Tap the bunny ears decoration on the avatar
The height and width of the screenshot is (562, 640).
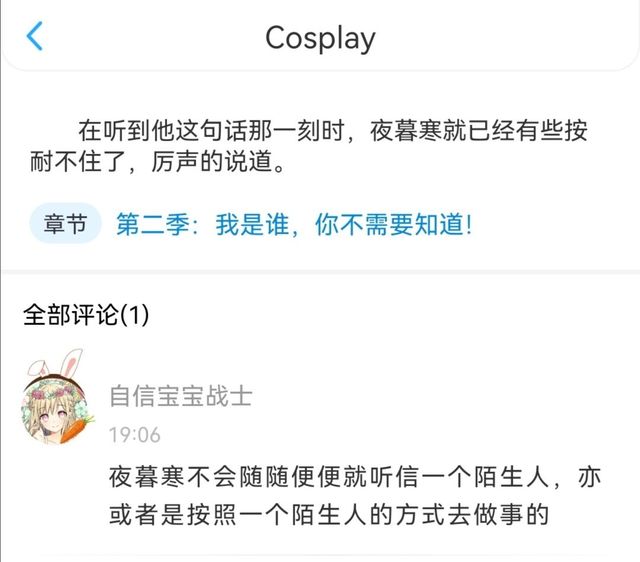(x=57, y=362)
